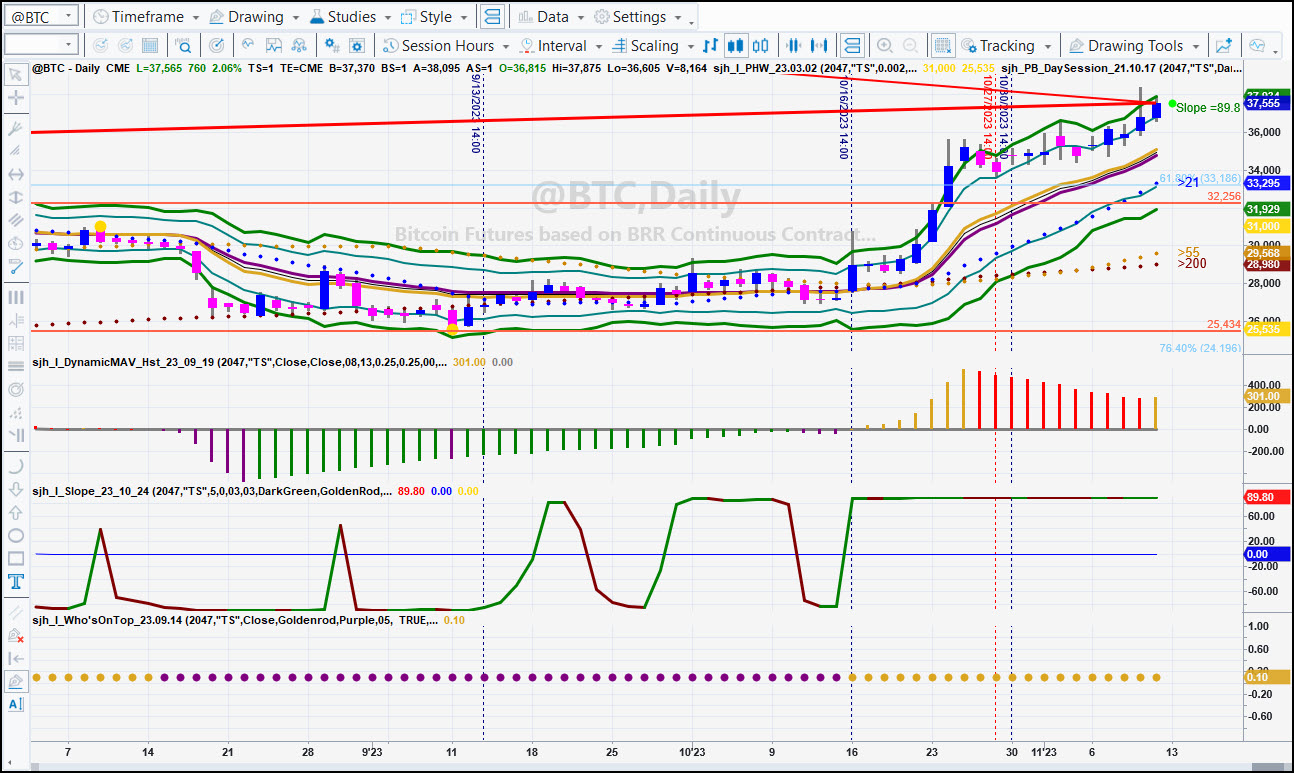The height and width of the screenshot is (773, 1294).
Task: Open the Studies dropdown menu
Action: click(350, 17)
